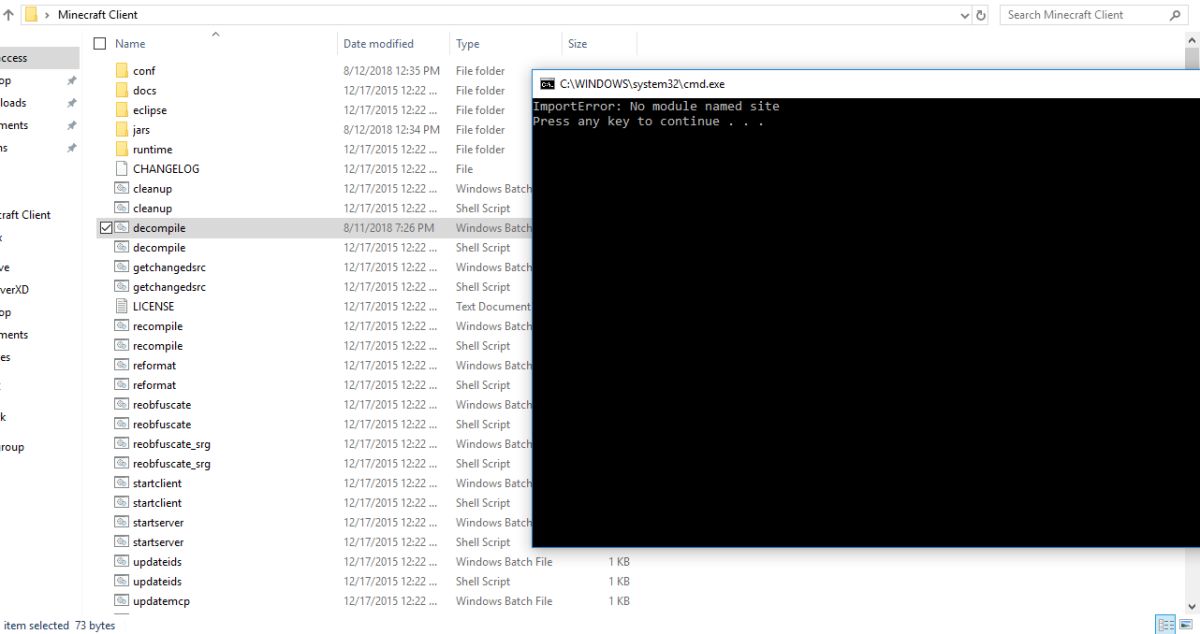This screenshot has height=634, width=1200.
Task: Click the LICENSE text document icon
Action: 122,307
